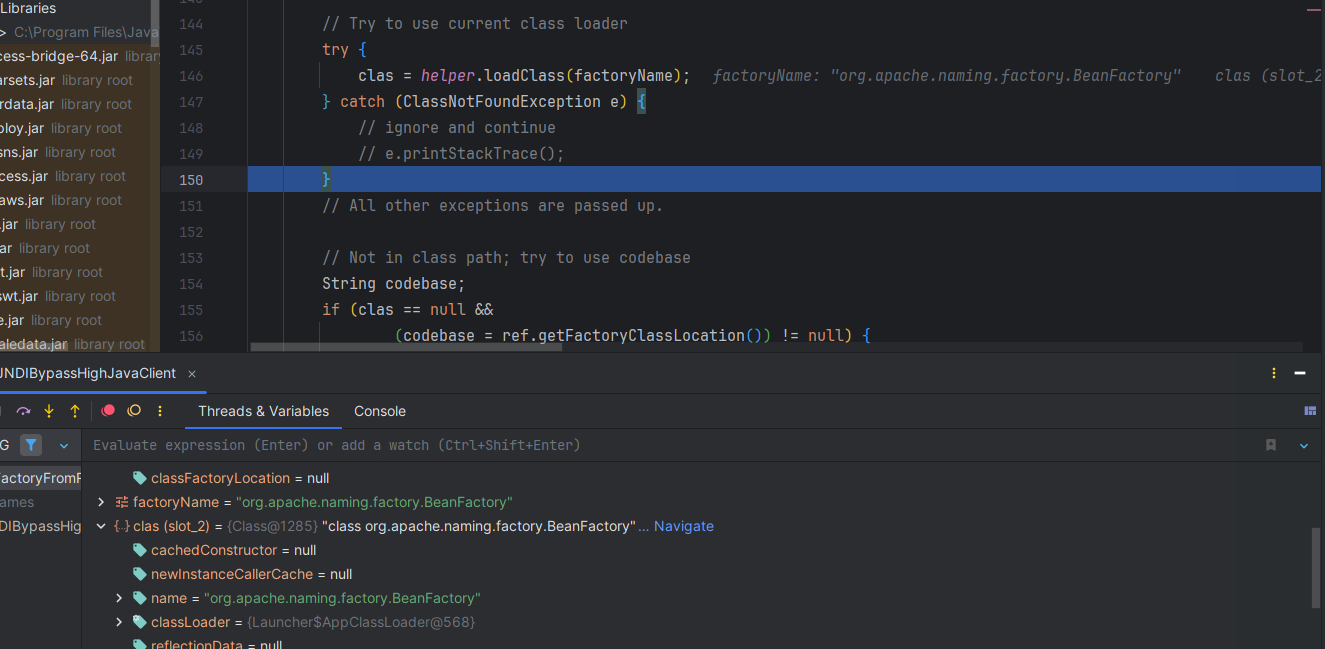Click the Navigate link for clas
This screenshot has width=1325, height=649.
683,526
